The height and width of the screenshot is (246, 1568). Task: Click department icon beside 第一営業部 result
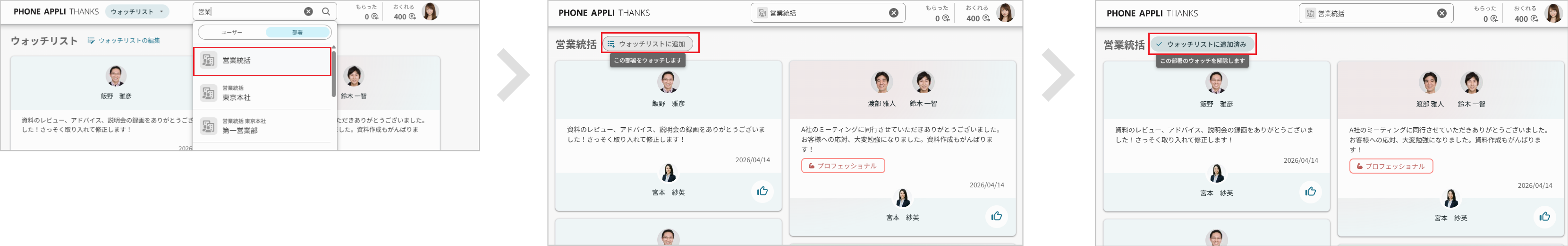tap(208, 126)
